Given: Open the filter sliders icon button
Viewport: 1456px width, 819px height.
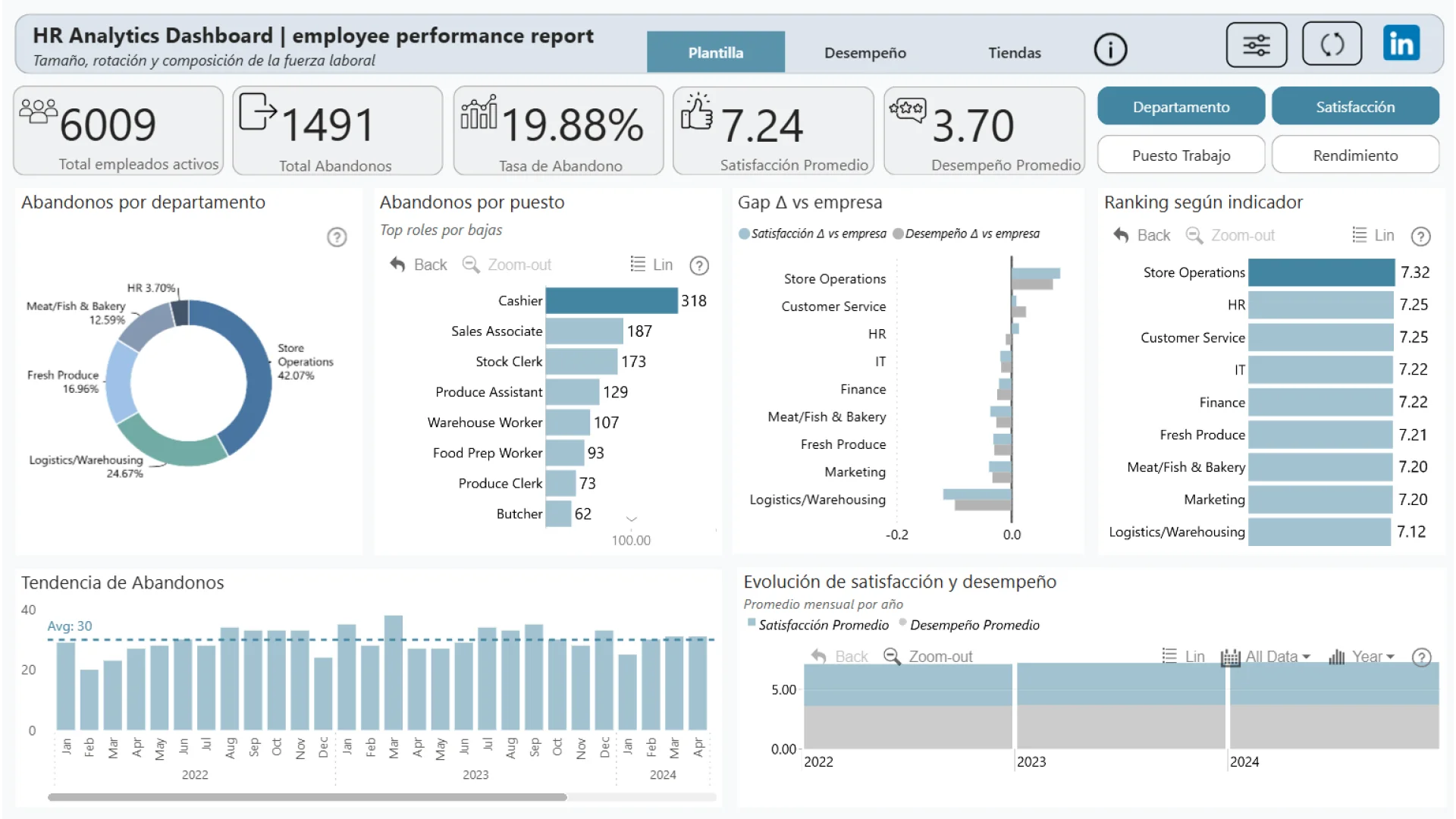Looking at the screenshot, I should [x=1256, y=45].
